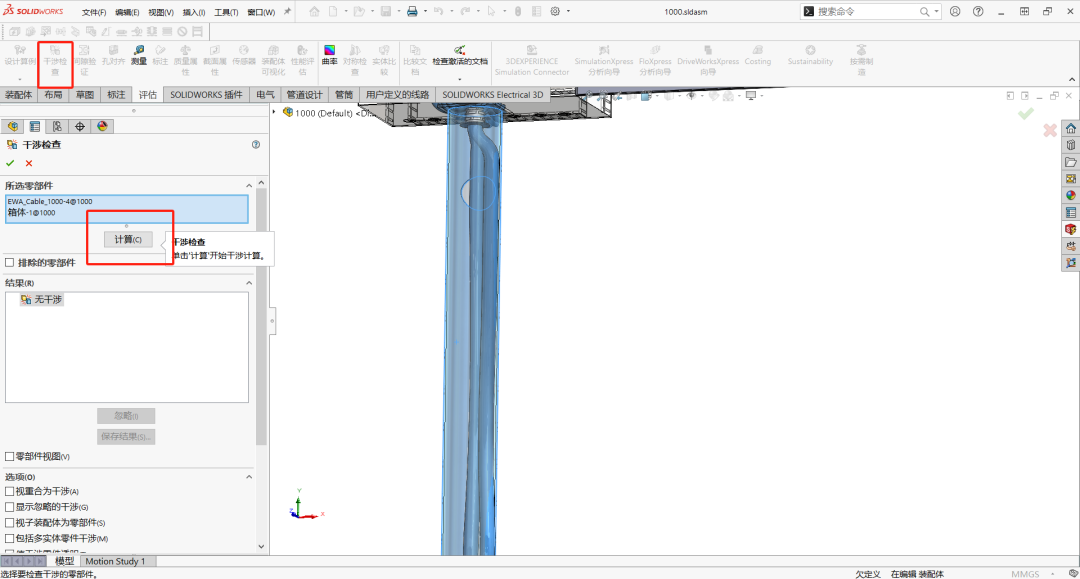Click the 保存结果 save results button

click(126, 436)
